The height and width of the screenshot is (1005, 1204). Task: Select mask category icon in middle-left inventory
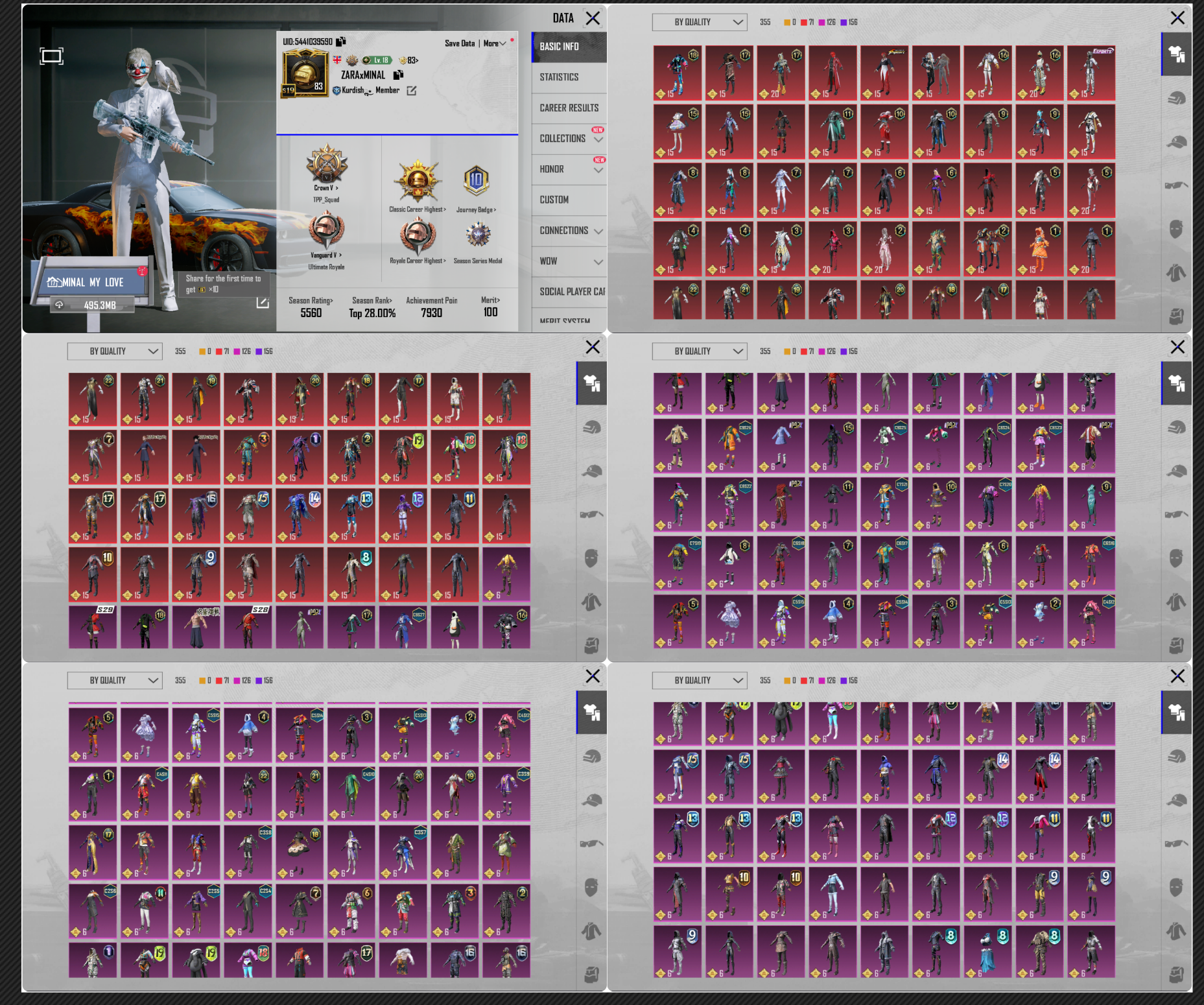[x=591, y=558]
